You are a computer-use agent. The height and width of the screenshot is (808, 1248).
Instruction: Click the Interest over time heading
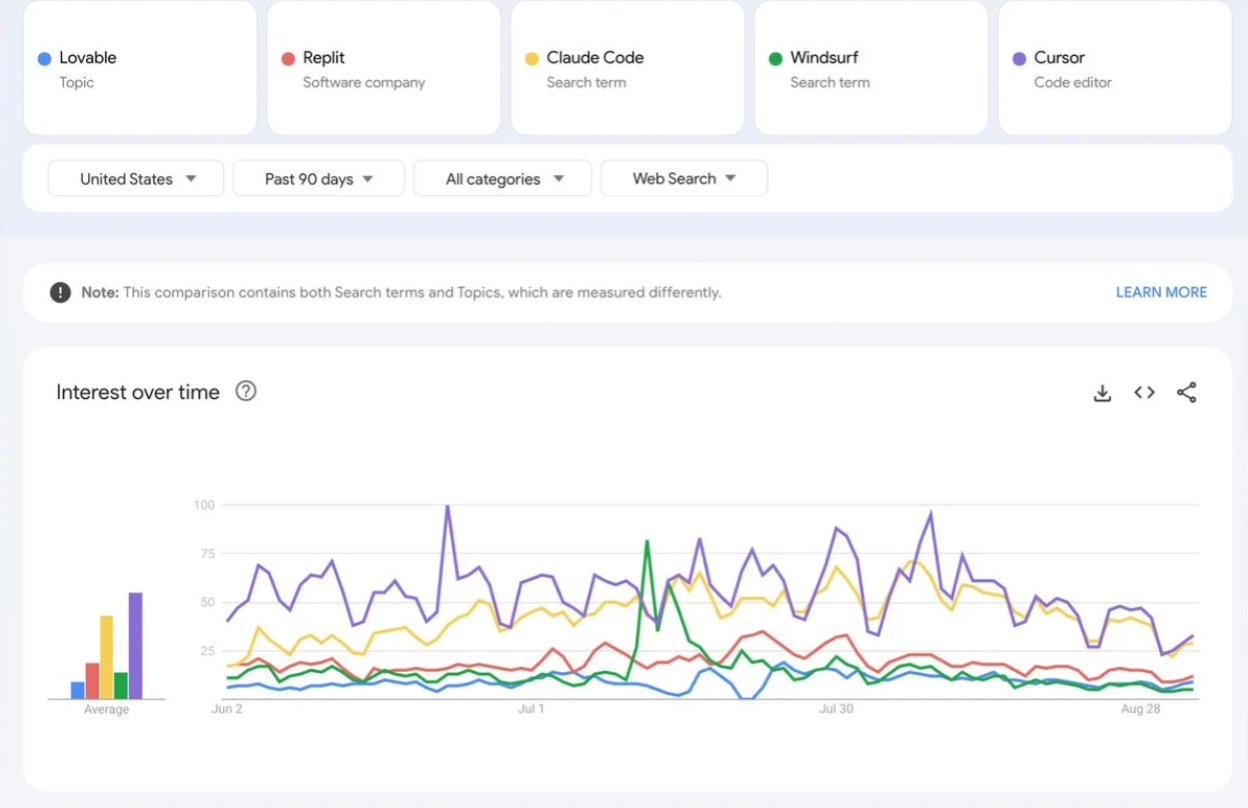(138, 392)
